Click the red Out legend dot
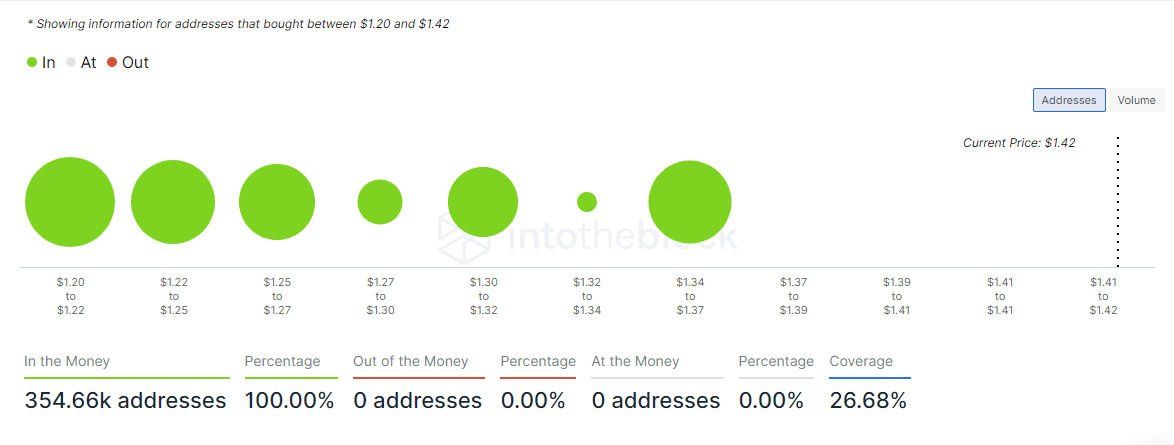The image size is (1174, 445). (x=112, y=62)
